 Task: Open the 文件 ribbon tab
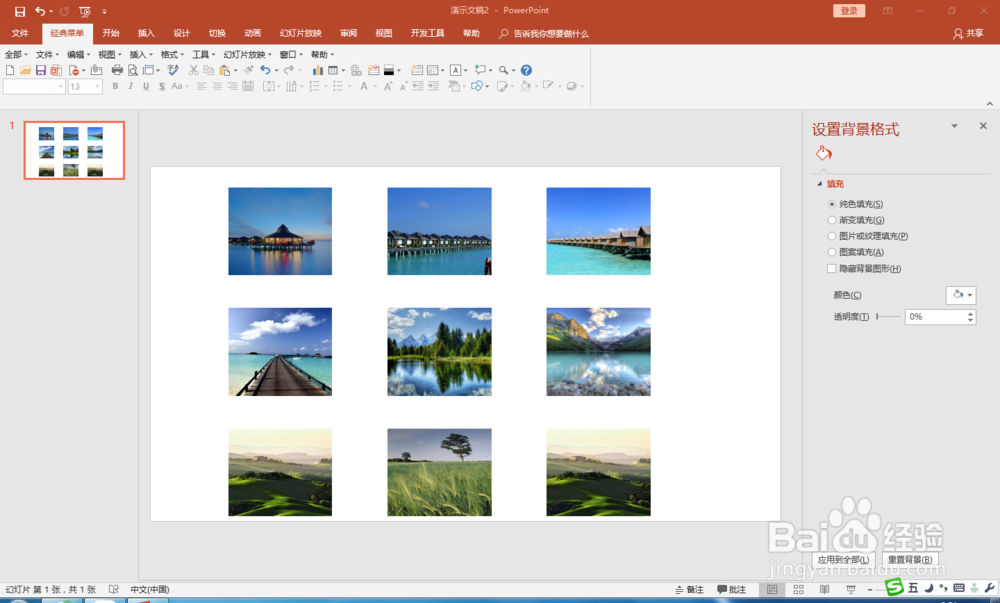point(20,33)
